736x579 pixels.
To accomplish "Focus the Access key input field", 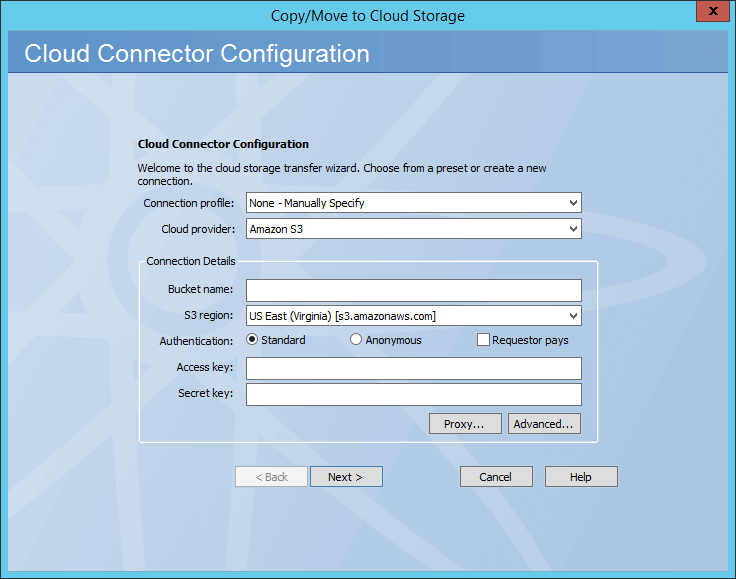I will coord(413,368).
